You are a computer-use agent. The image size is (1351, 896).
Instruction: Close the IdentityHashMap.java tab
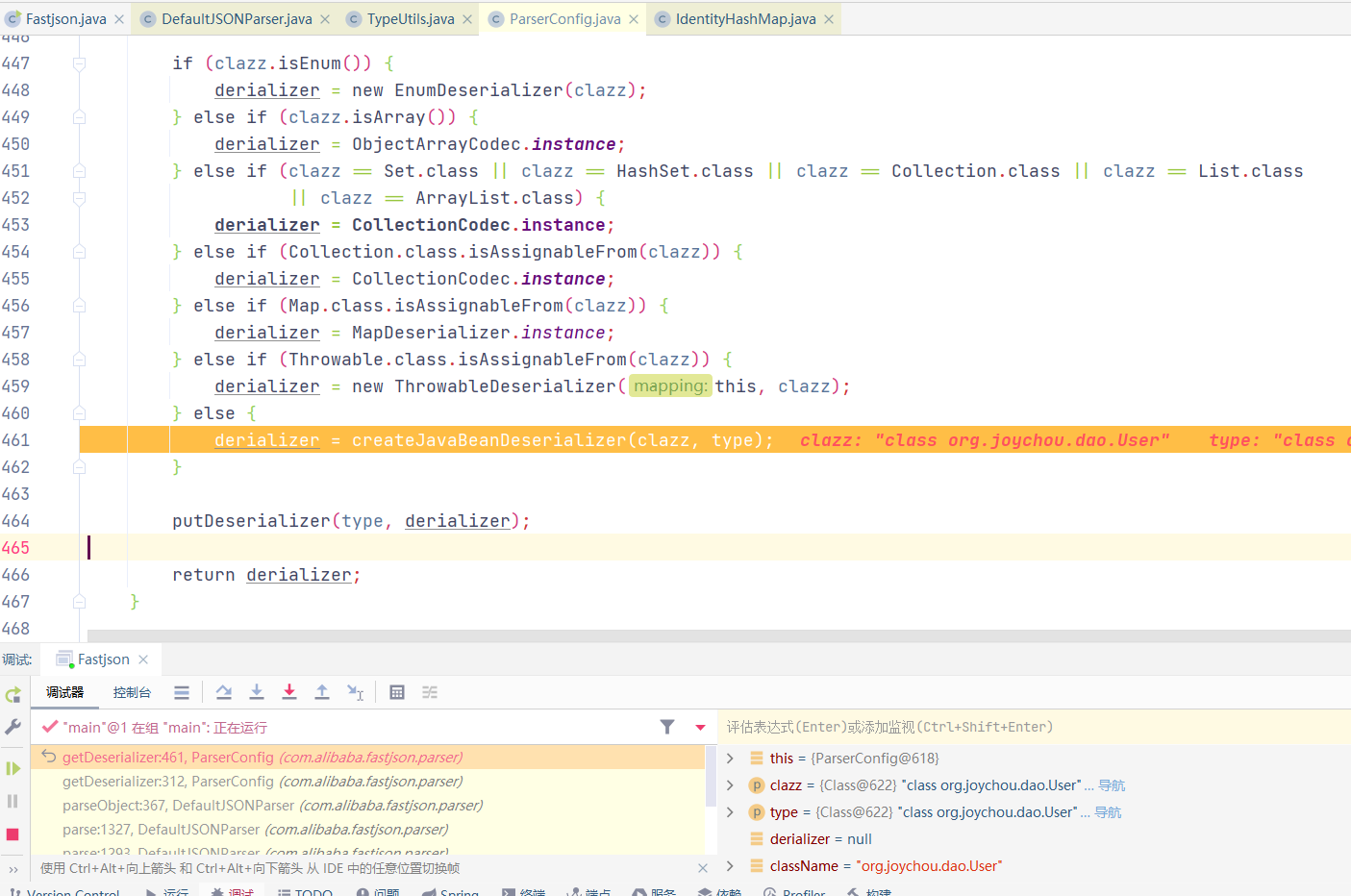829,19
